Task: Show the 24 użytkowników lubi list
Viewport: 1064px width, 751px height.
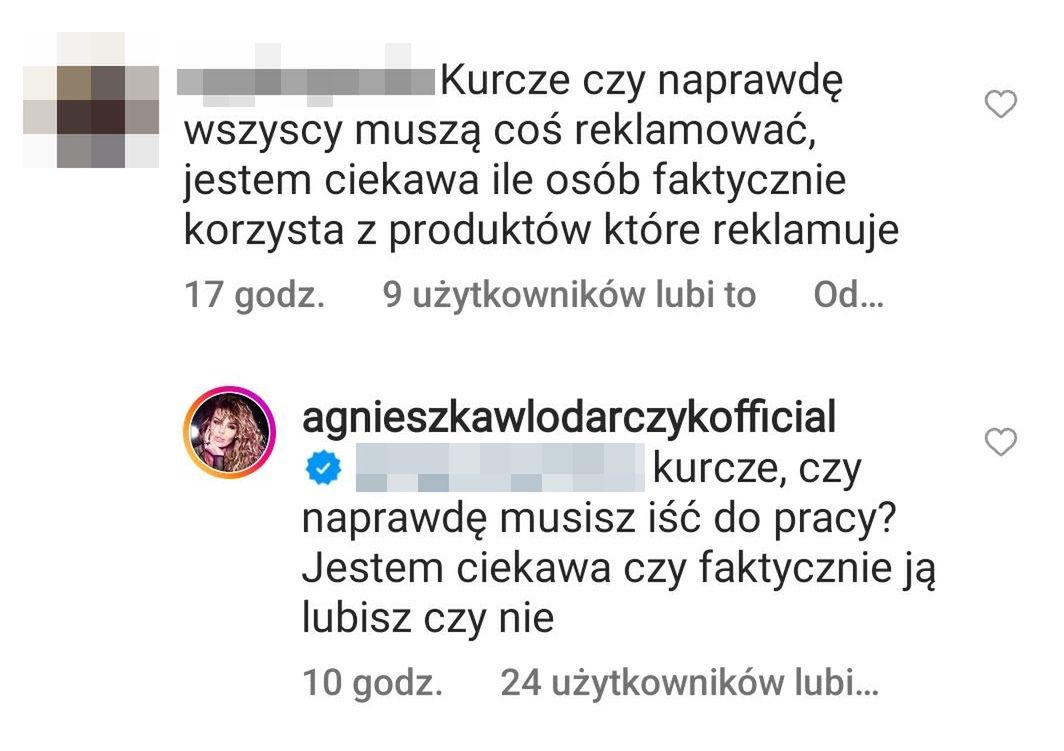Action: [689, 683]
